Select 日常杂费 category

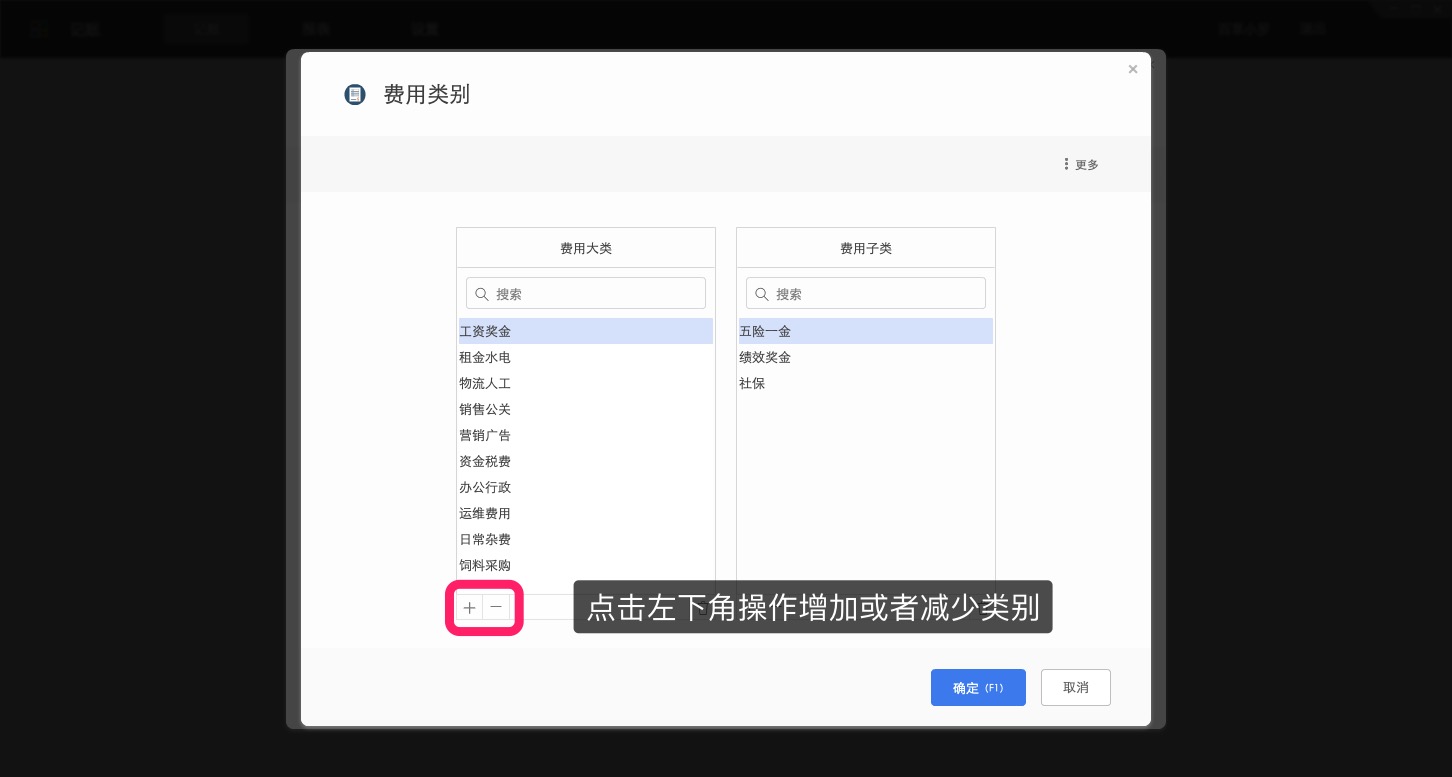point(586,539)
